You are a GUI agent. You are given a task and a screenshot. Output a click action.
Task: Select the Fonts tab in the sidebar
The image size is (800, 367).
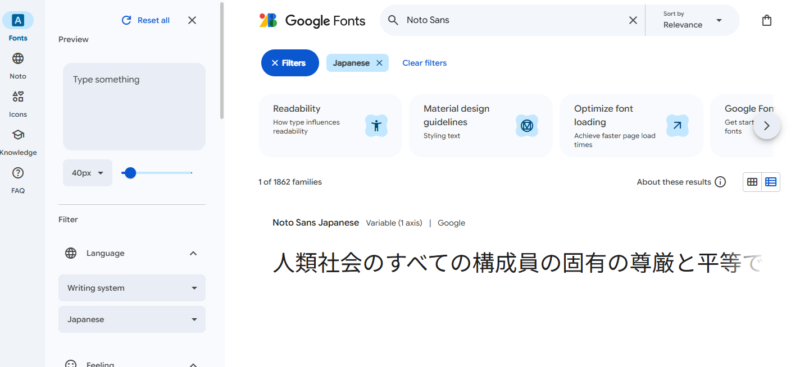(x=18, y=27)
